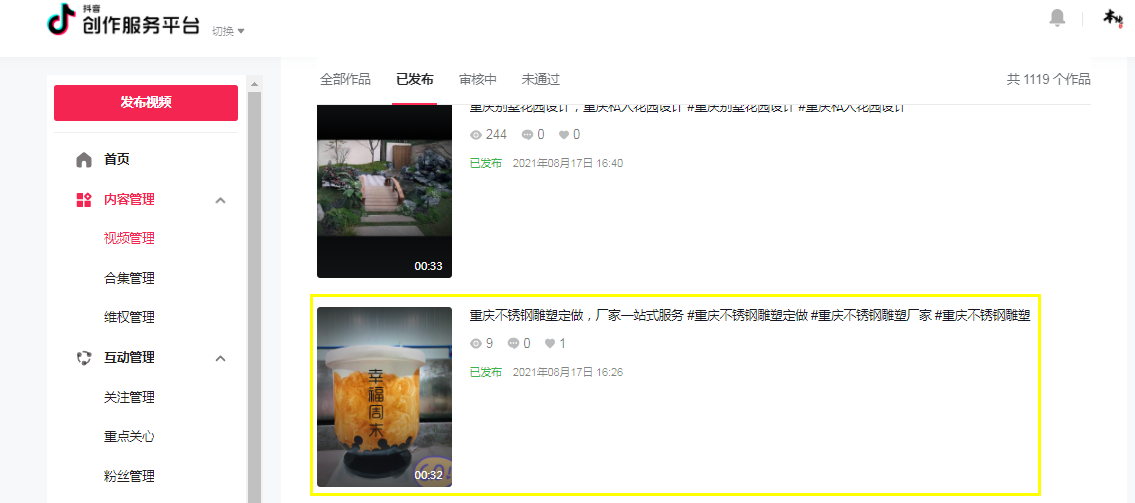Open 维权管理 in sidebar
Viewport: 1135px width, 503px height.
(x=129, y=318)
